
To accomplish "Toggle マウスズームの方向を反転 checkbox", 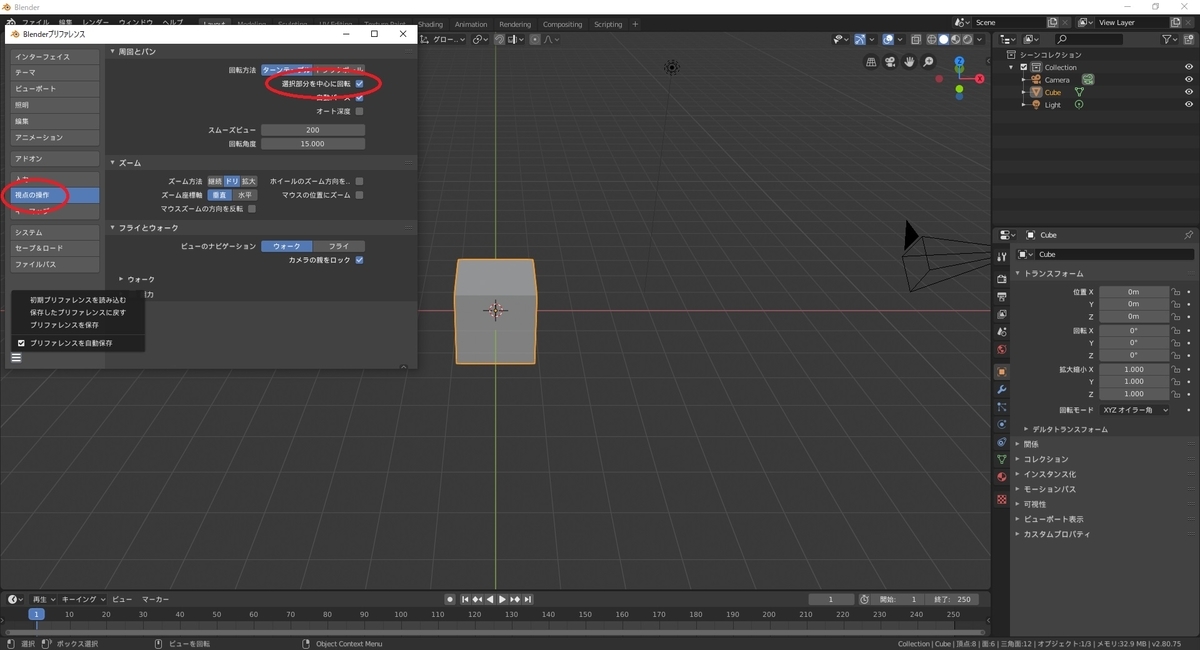I will pyautogui.click(x=252, y=209).
